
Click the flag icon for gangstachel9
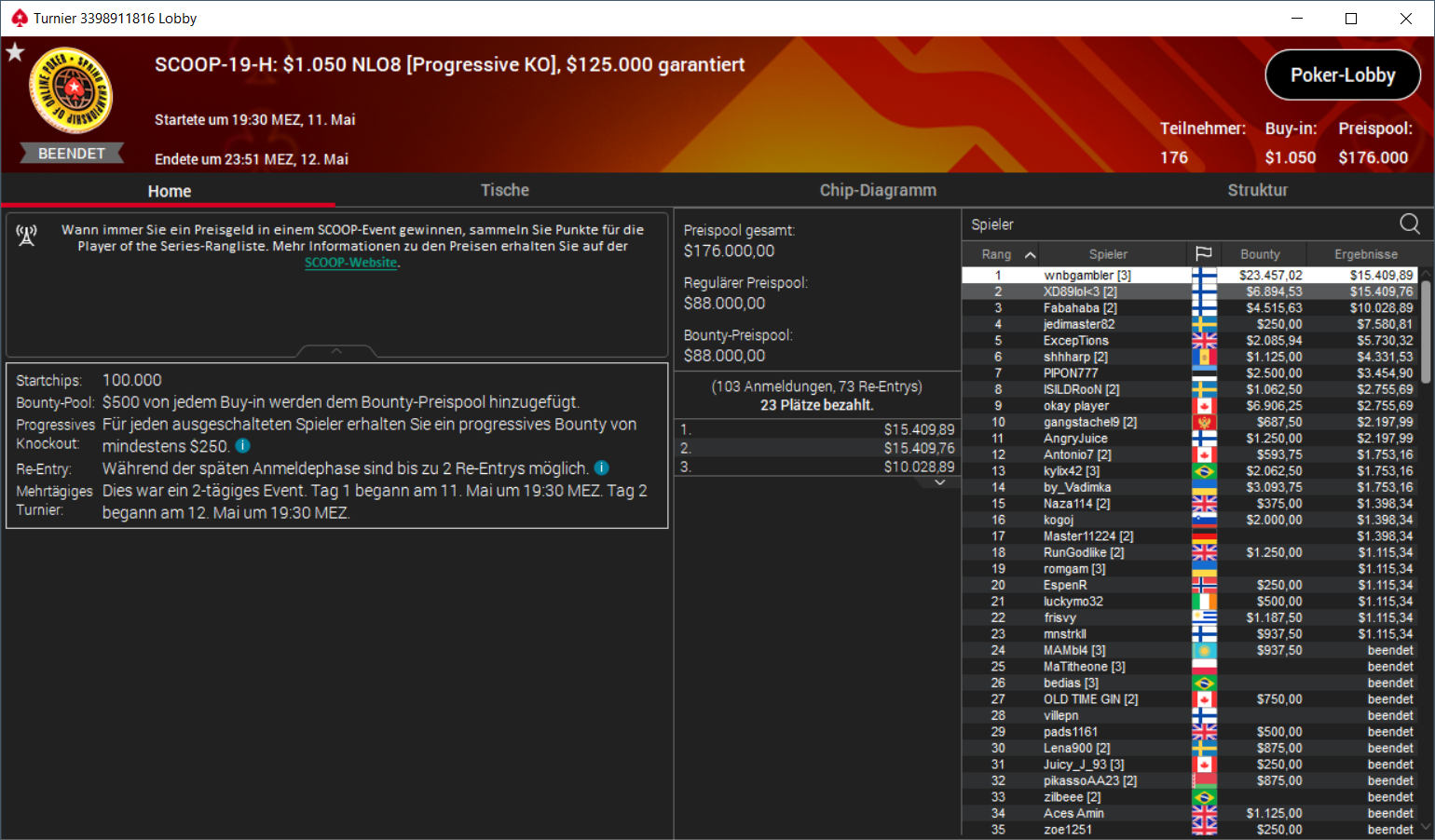pos(1204,422)
